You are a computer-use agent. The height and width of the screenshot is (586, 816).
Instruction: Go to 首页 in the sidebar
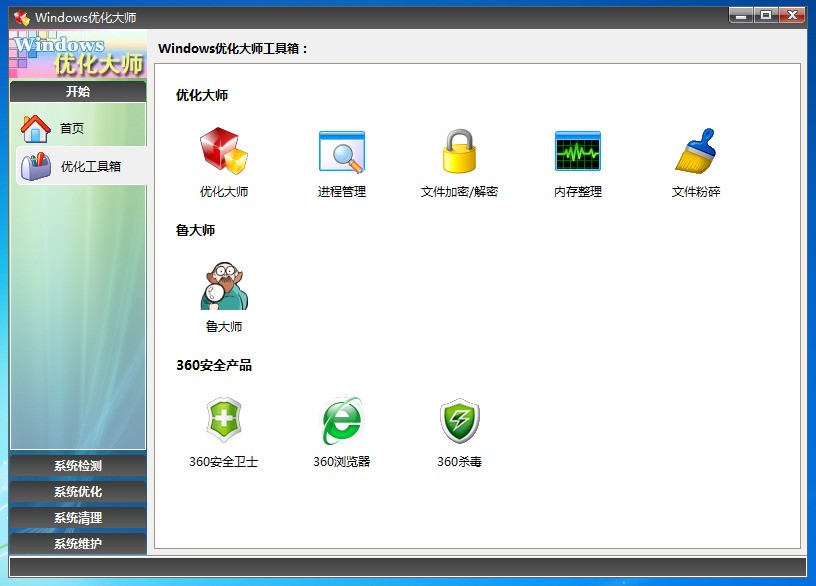click(70, 127)
